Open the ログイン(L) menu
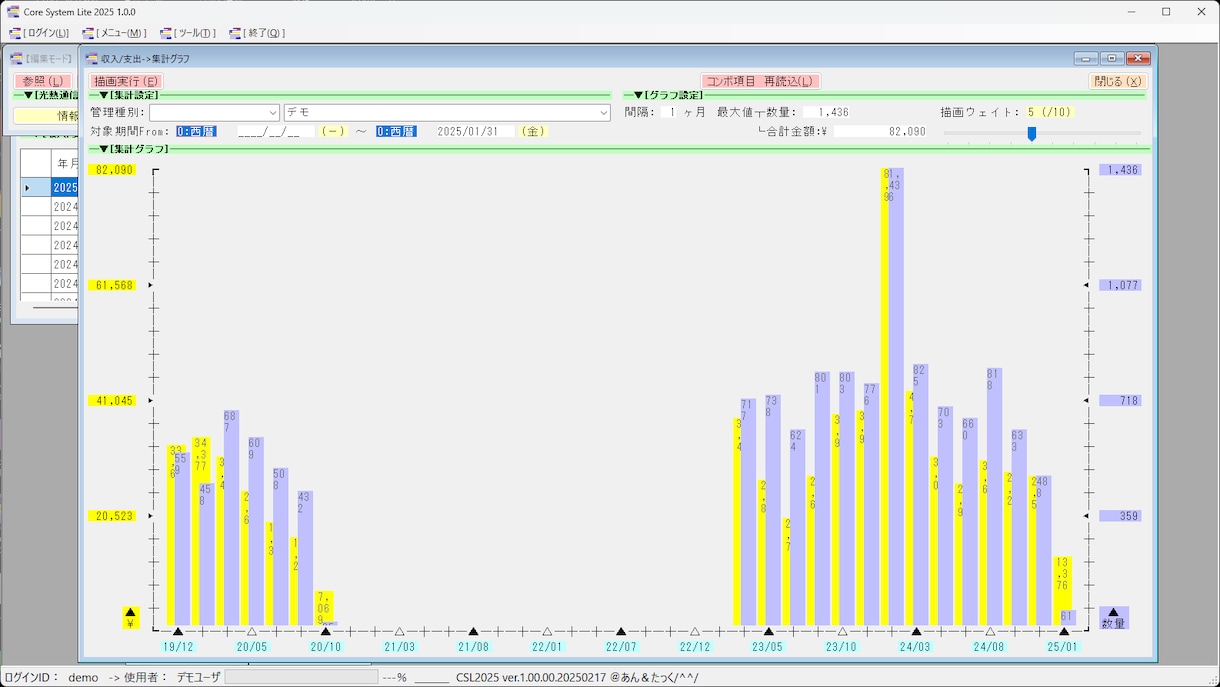 41,33
